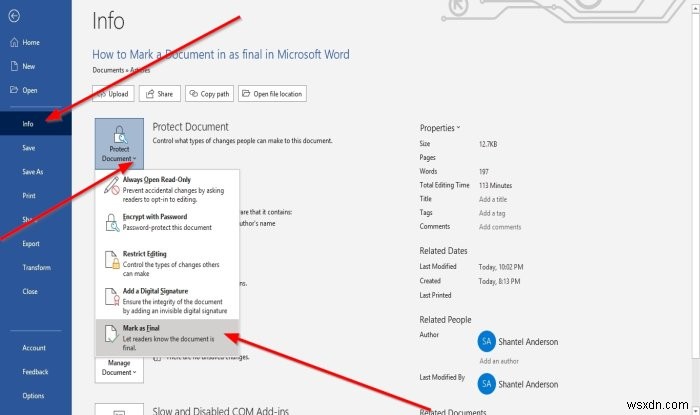The height and width of the screenshot is (415, 700).
Task: Expand the Manage Document dropdown
Action: 119,369
